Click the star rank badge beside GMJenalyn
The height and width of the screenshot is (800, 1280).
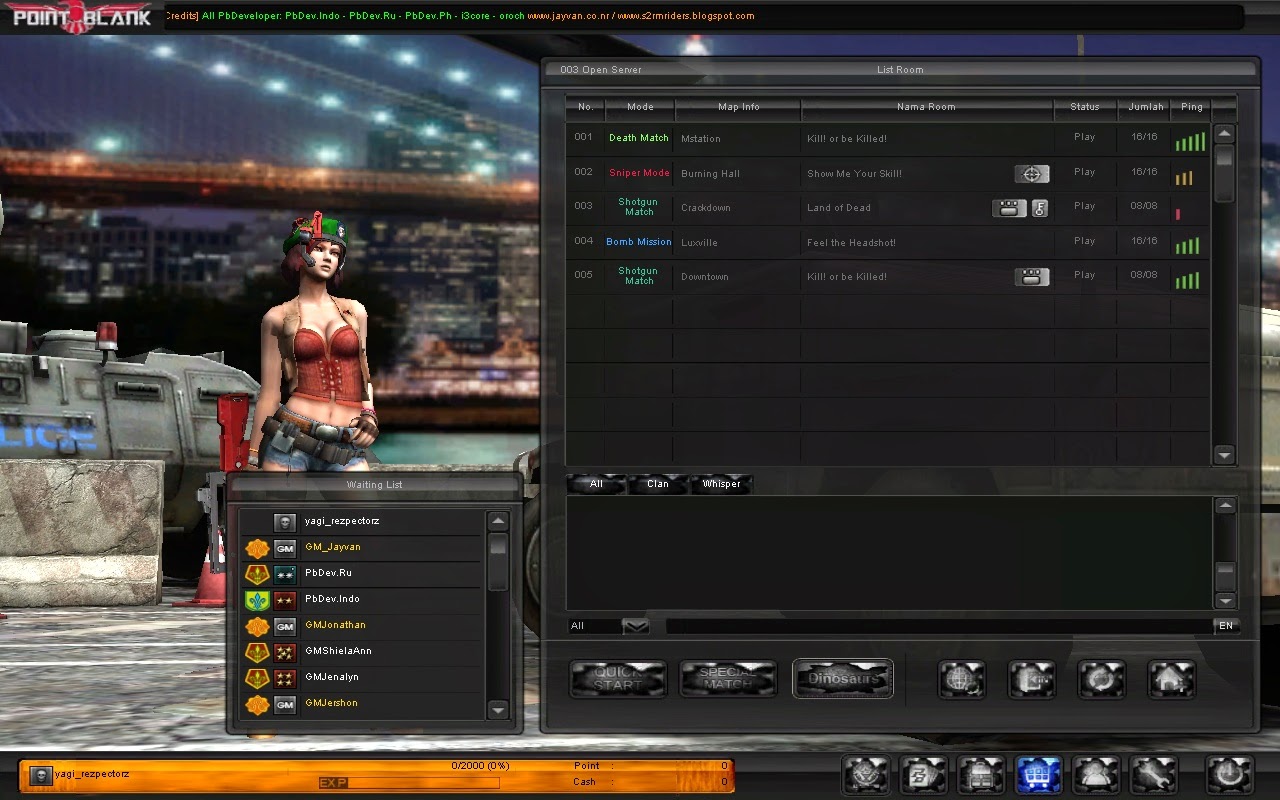pyautogui.click(x=285, y=678)
